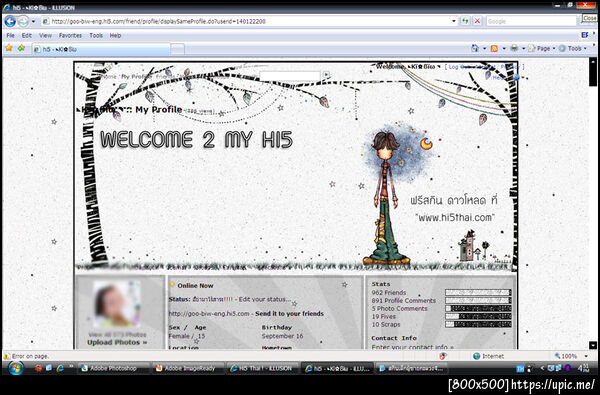Show hidden system tray icons arrow
Viewport: 600px width, 395px height.
click(x=542, y=368)
